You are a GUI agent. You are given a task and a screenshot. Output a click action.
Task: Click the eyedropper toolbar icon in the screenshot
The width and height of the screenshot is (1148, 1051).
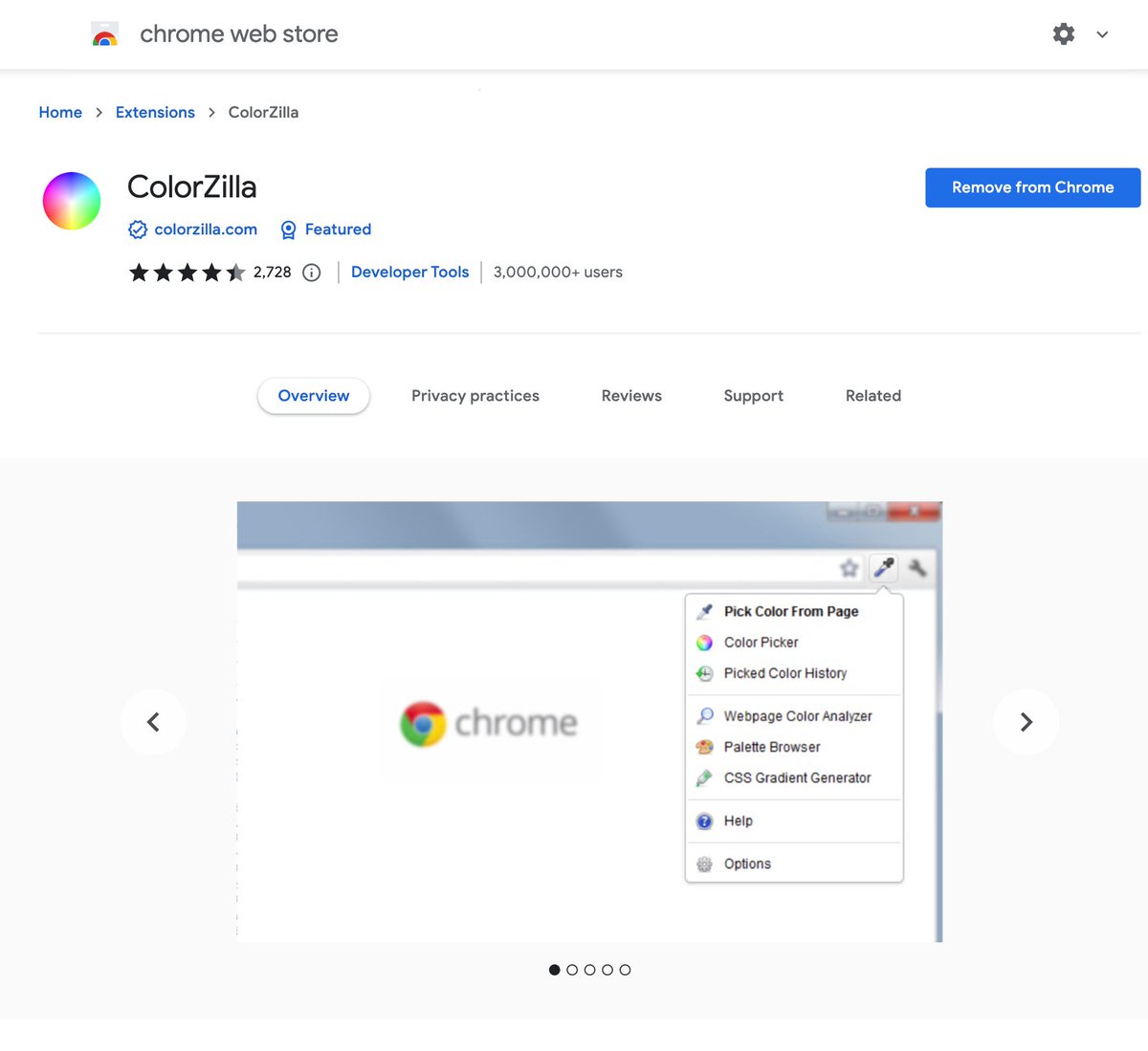point(884,568)
